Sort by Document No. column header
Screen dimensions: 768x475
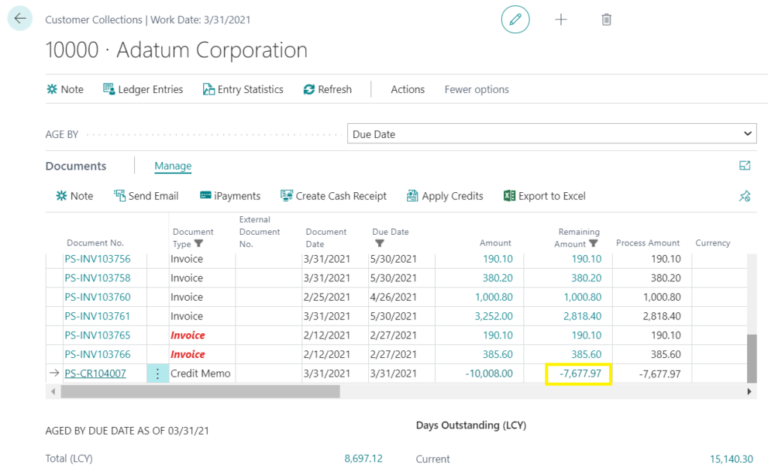pyautogui.click(x=96, y=243)
